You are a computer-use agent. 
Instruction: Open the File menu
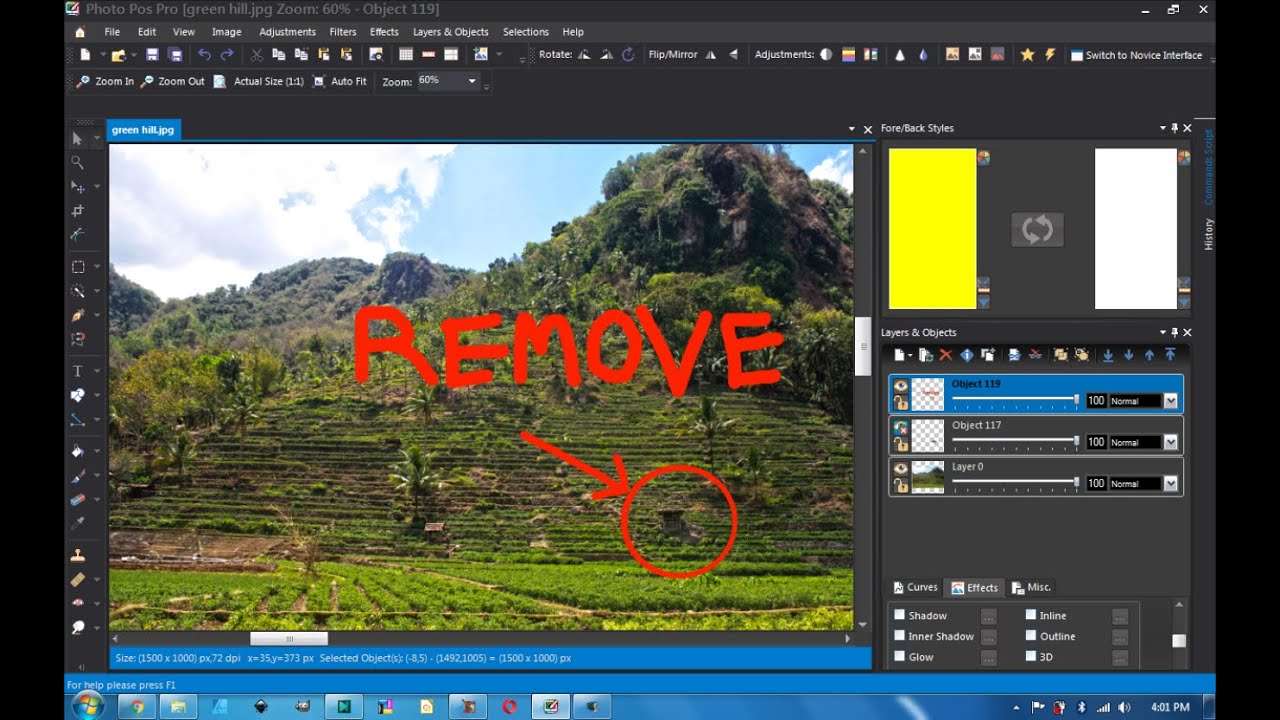coord(112,32)
